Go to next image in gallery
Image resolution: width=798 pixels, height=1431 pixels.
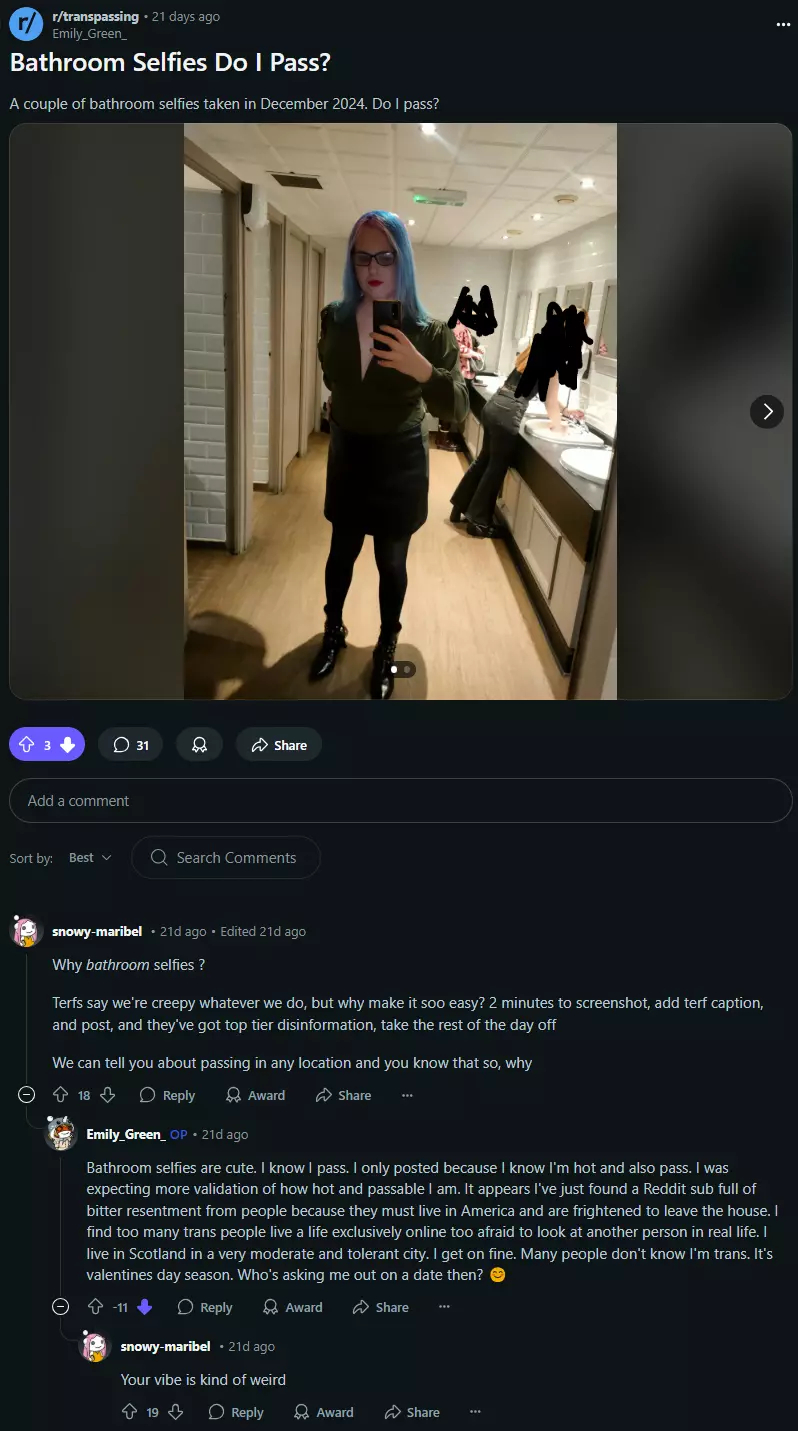tap(767, 411)
